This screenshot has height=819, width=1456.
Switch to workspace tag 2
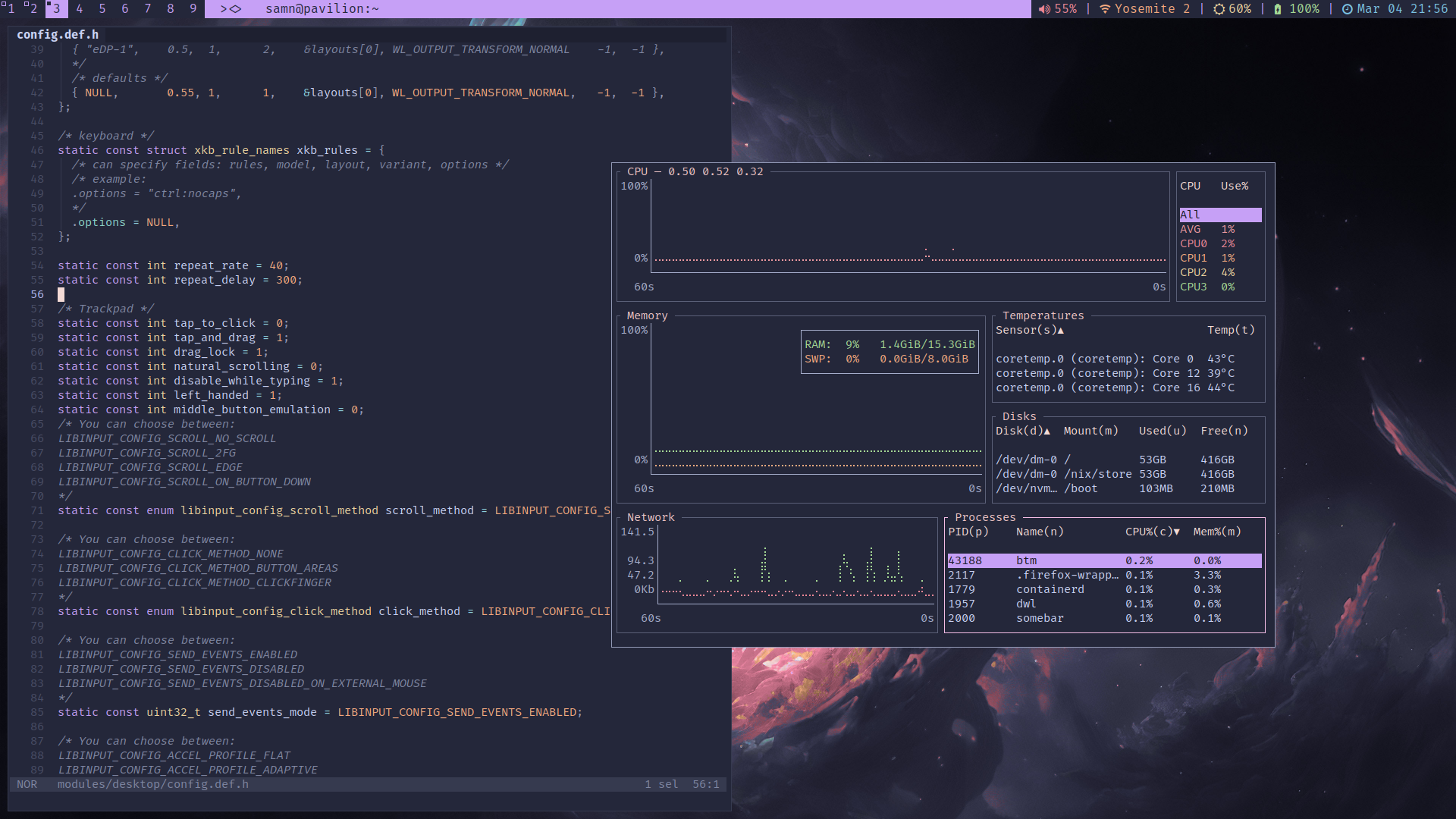point(33,9)
